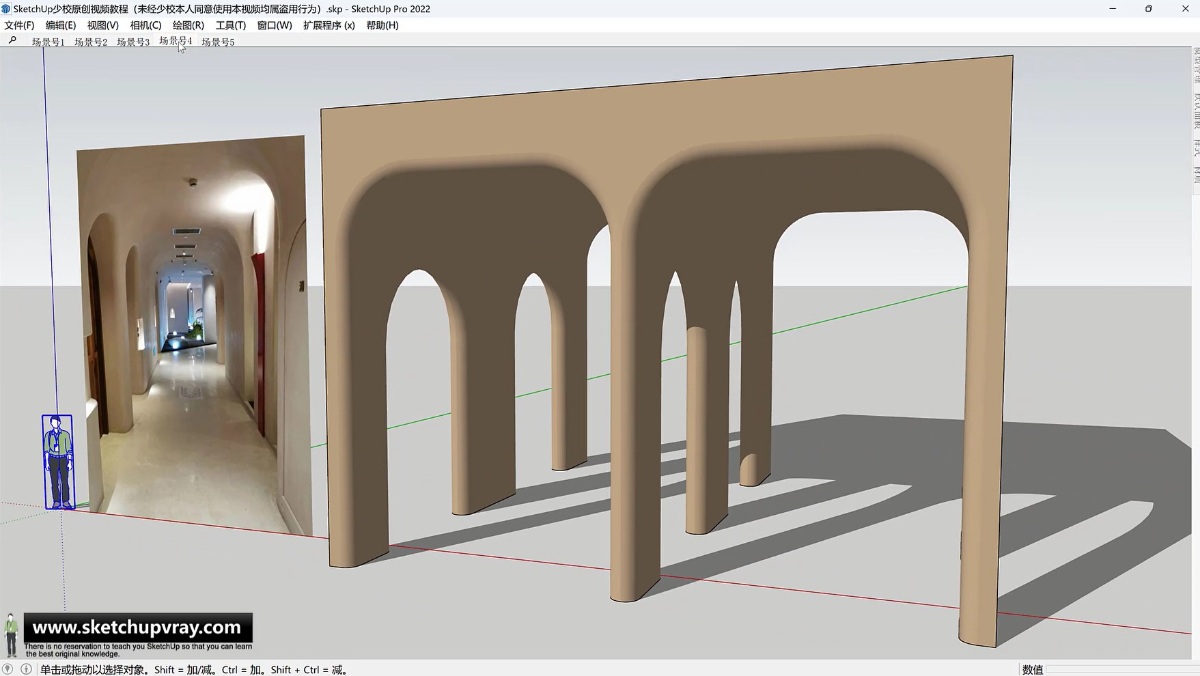
Task: Click the SketchUp app icon in title bar
Action: [x=6, y=8]
